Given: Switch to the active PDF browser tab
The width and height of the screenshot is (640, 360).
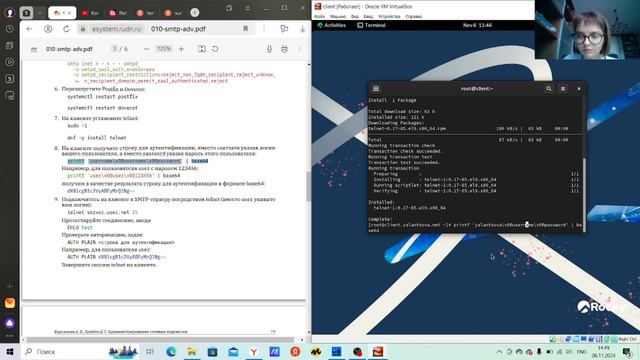Looking at the screenshot, I should pos(62,13).
